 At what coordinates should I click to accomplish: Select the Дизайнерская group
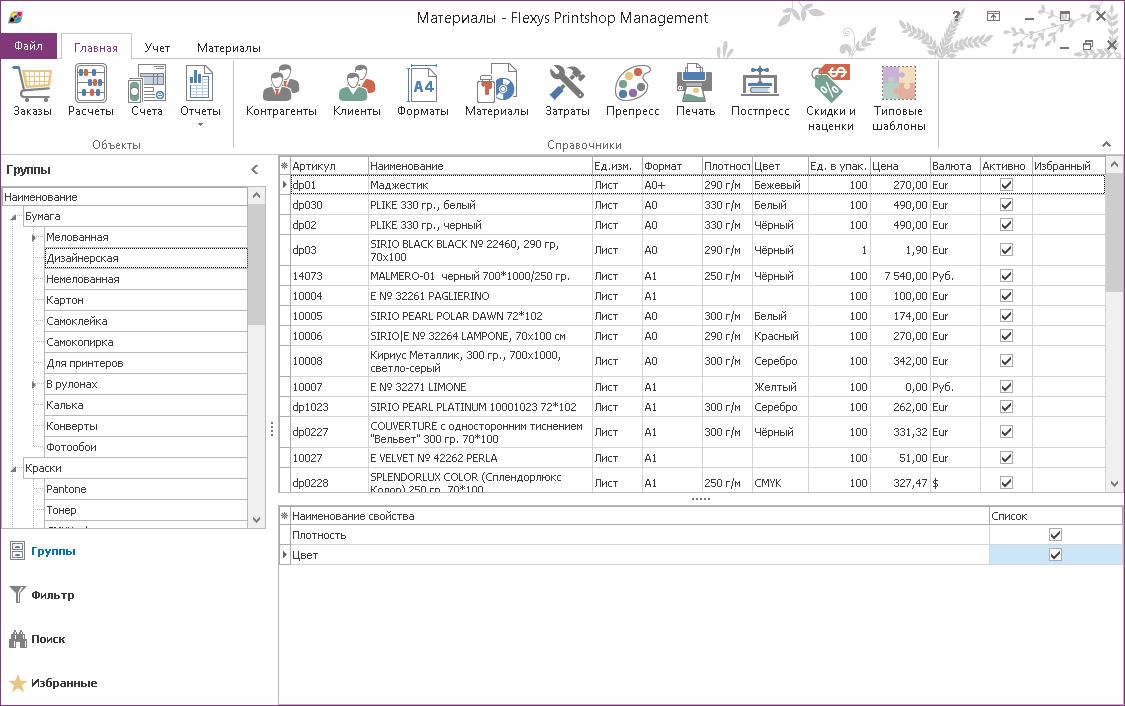point(146,258)
